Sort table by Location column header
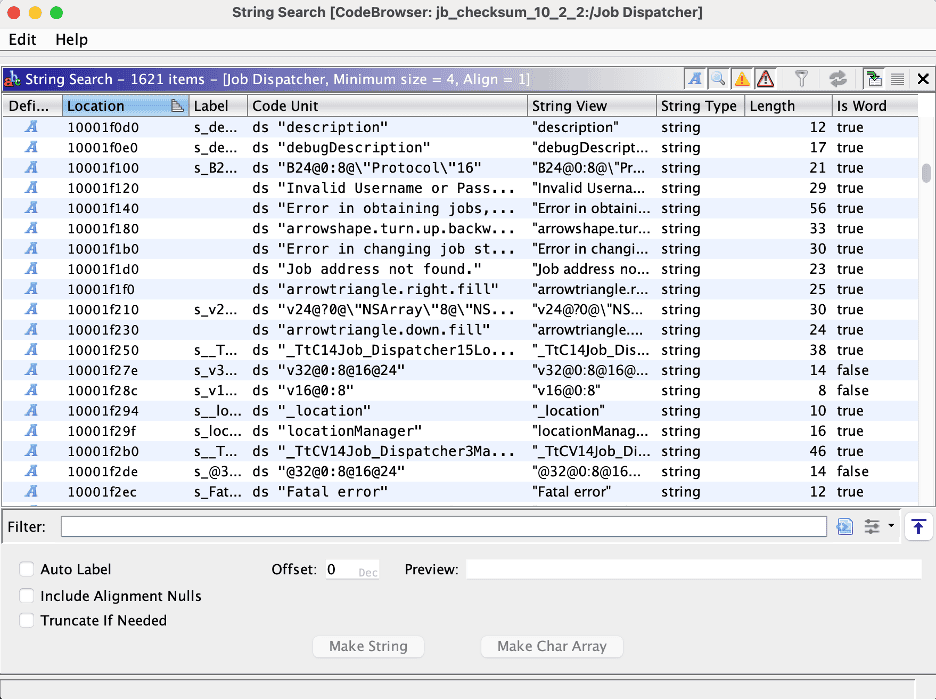This screenshot has height=700, width=936. 96,106
